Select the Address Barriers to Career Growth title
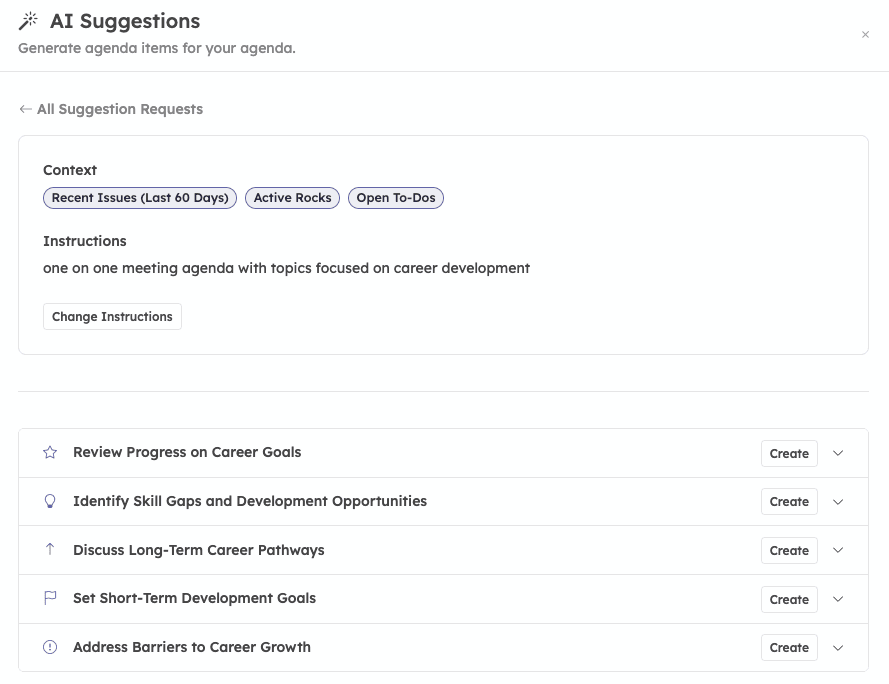 tap(192, 647)
